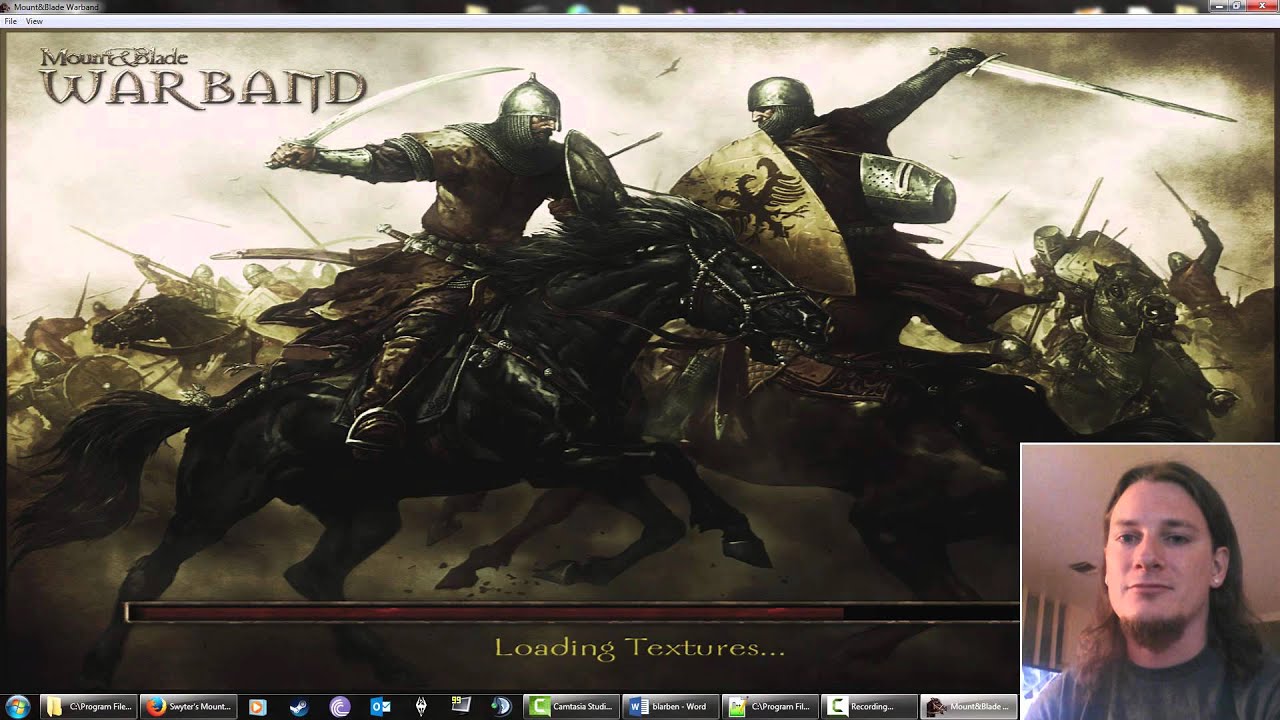Launch Skyrim from the taskbar icon
1280x720 pixels.
[421, 706]
